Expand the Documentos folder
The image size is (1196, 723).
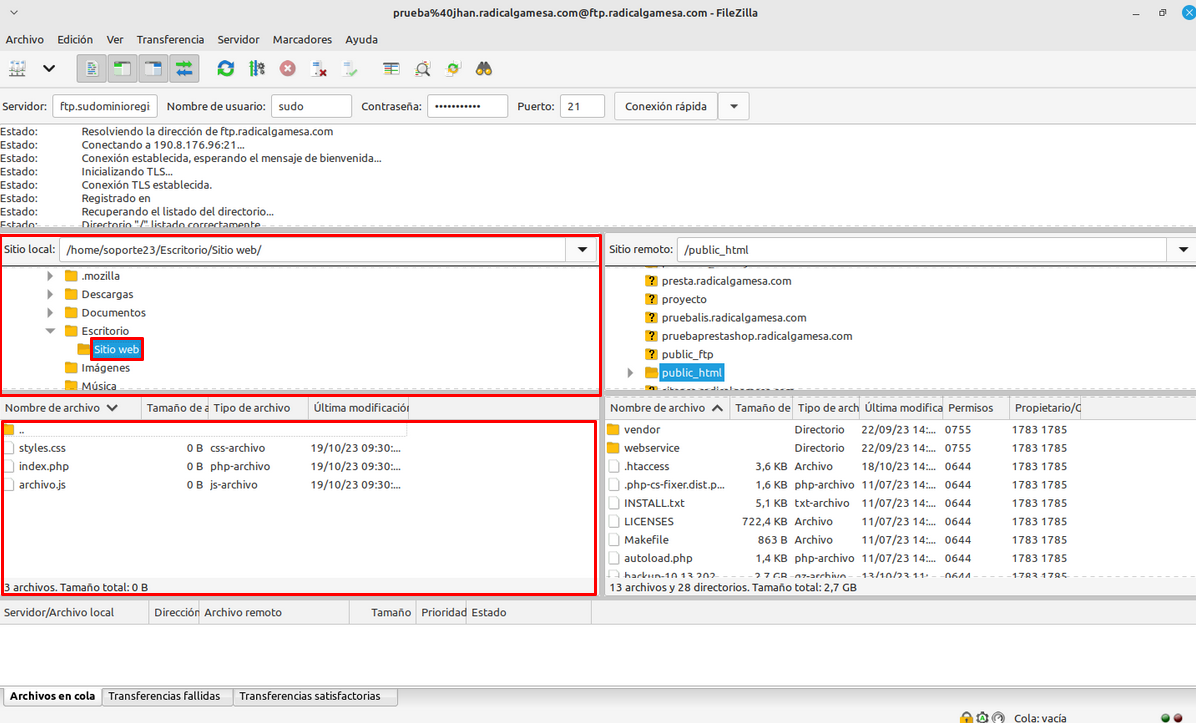click(x=50, y=313)
